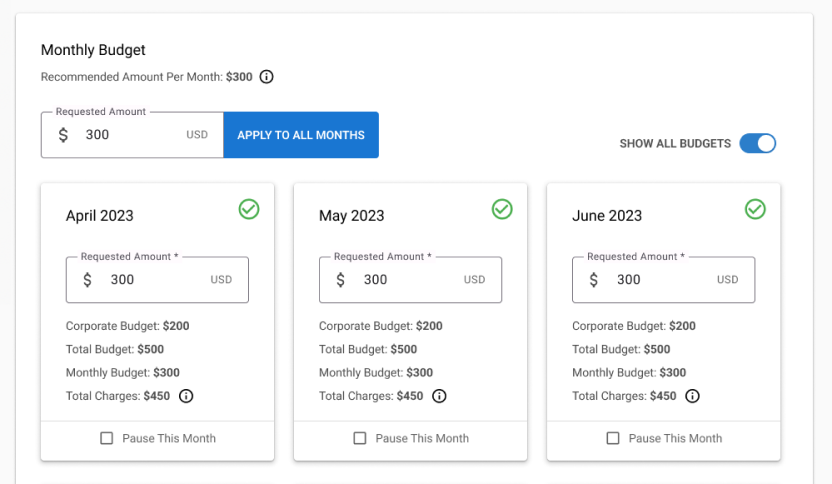
Task: Check Pause This Month for May 2023
Action: [x=360, y=438]
